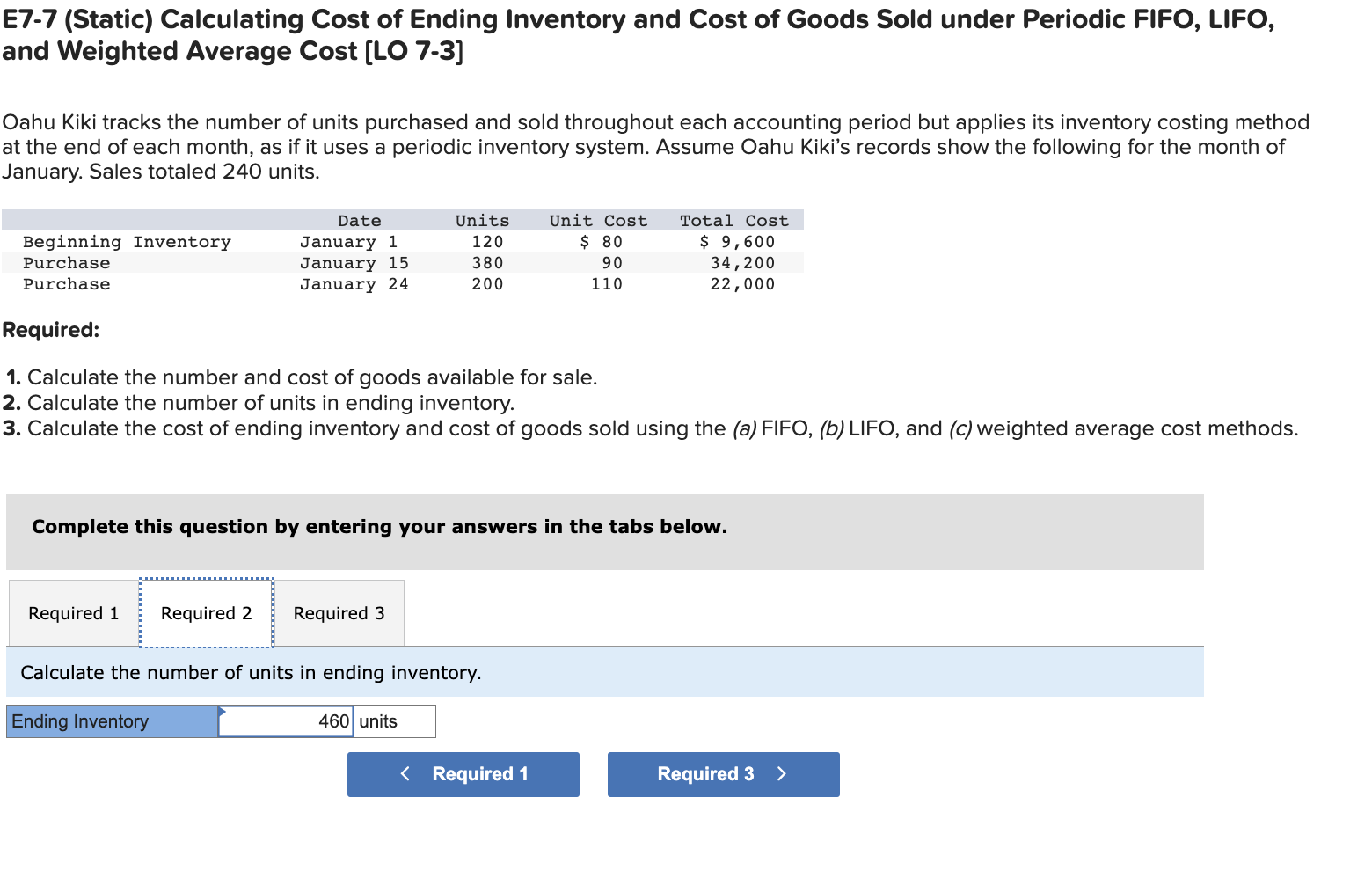The image size is (1372, 885).
Task: Click the Units column header
Action: coord(482,220)
